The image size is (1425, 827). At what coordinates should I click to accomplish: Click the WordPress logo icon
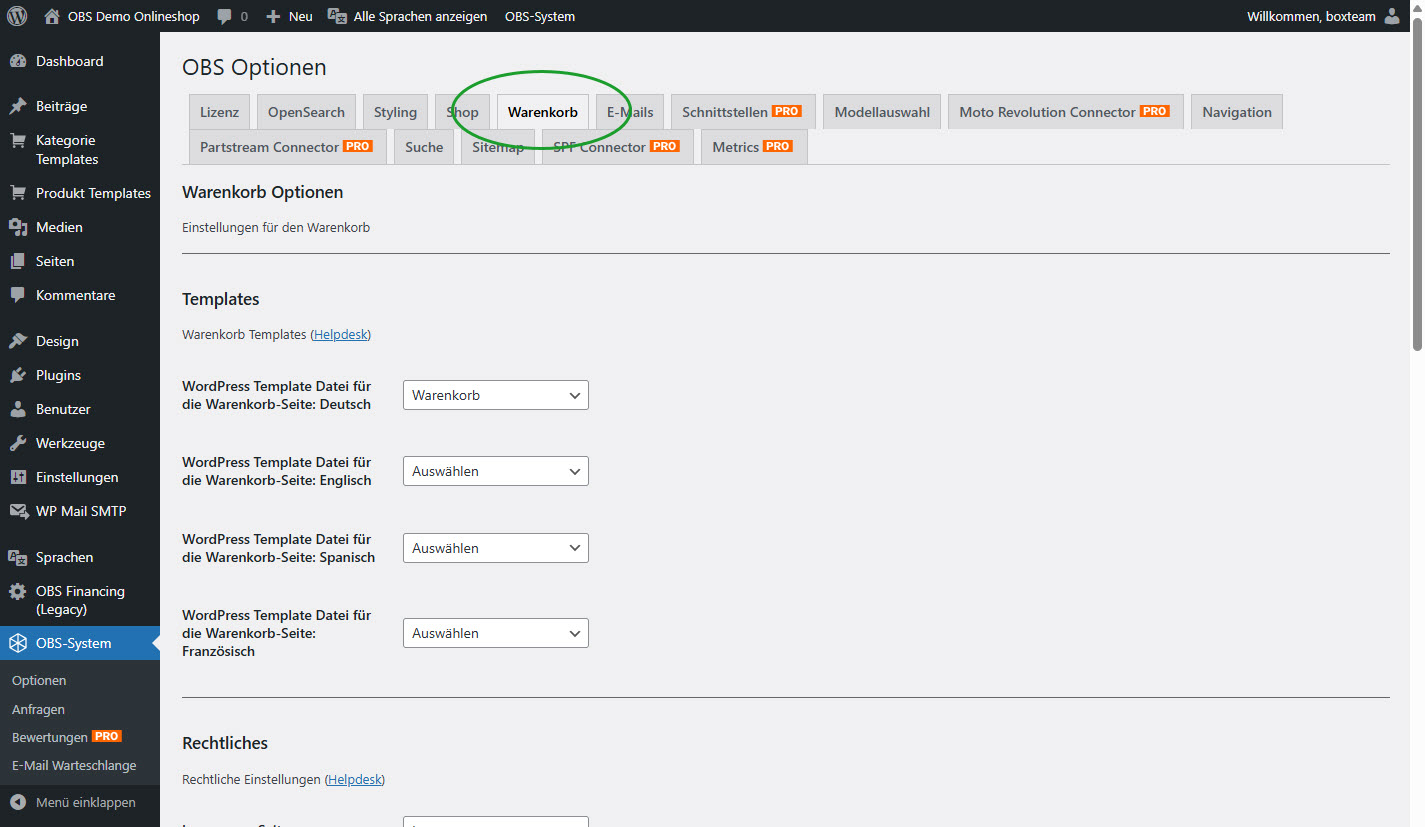coord(17,16)
